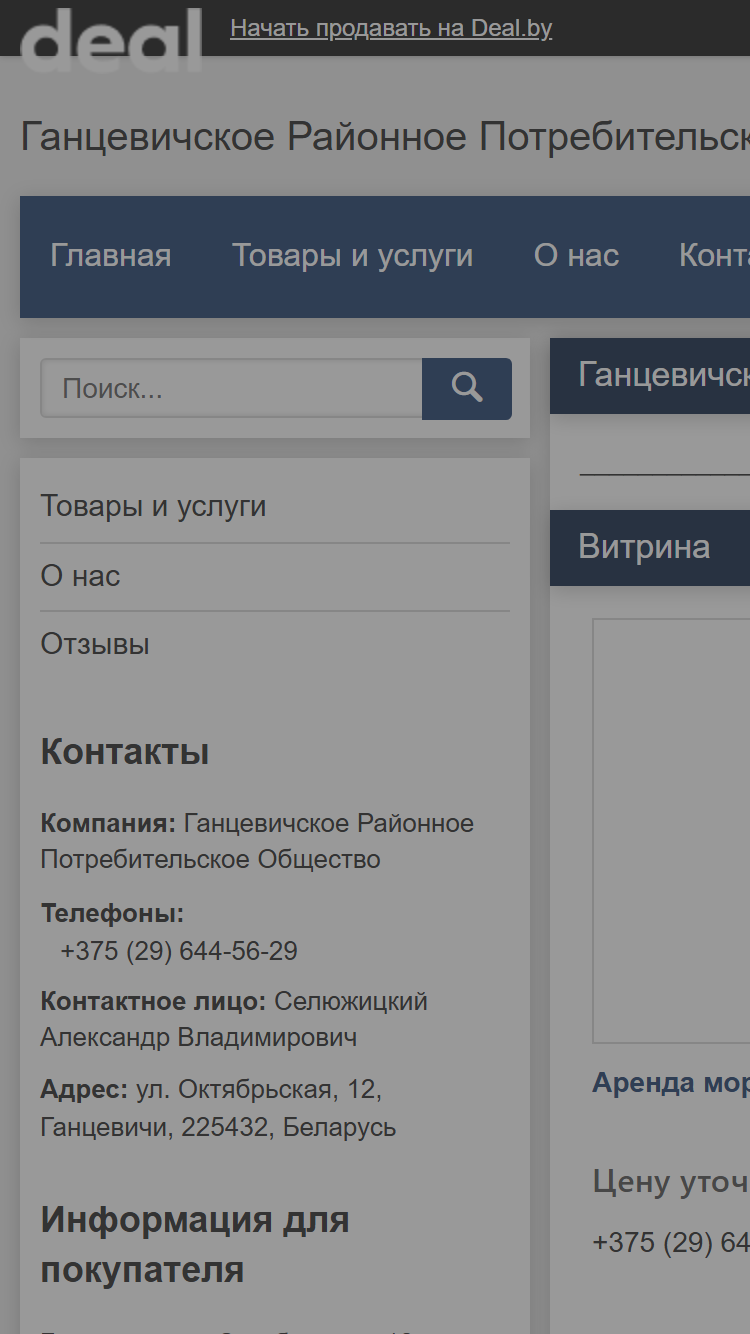
Task: Select 'О нас' in the sidebar list
Action: (x=80, y=576)
